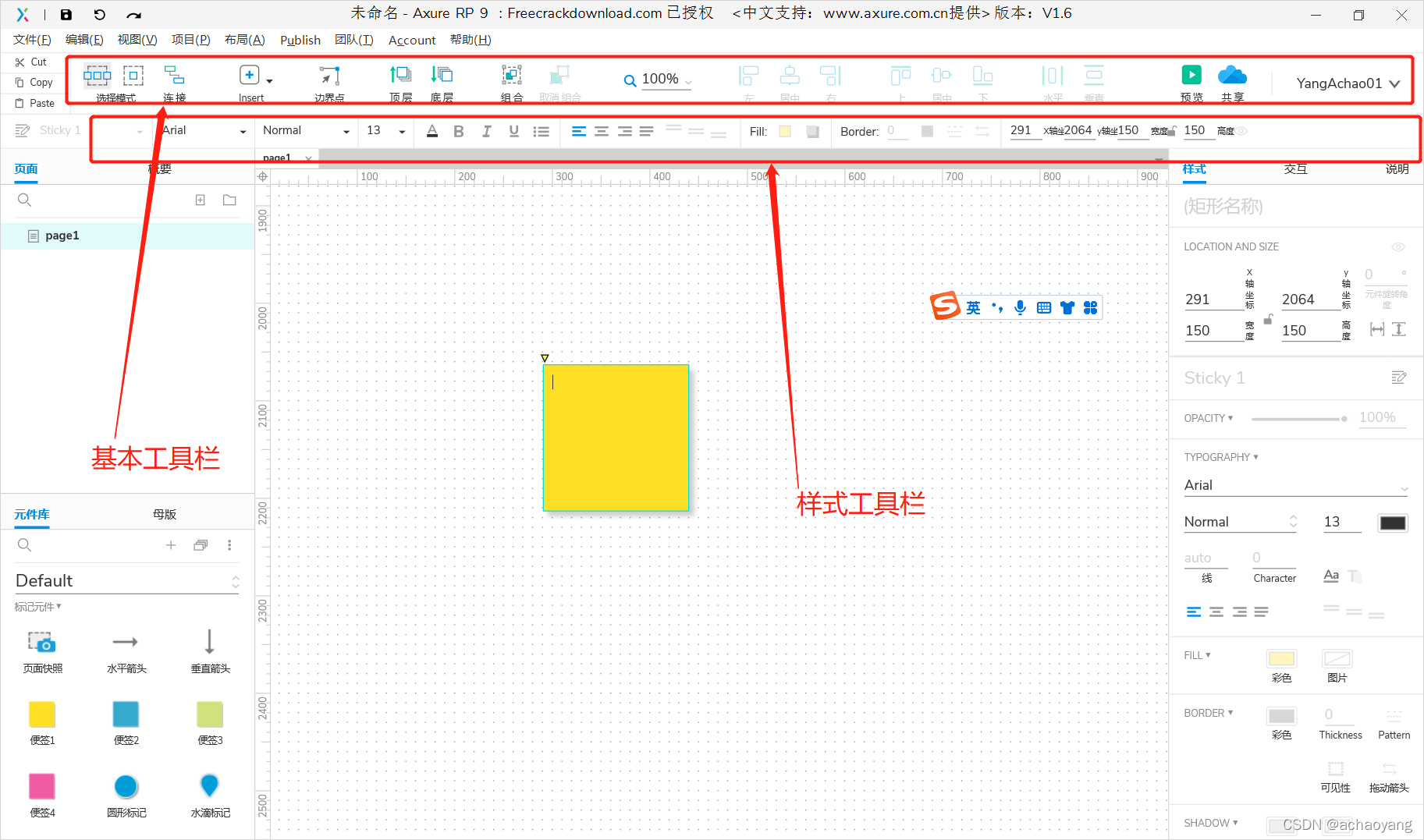
Task: Toggle auto-fit width icon
Action: 1377,329
